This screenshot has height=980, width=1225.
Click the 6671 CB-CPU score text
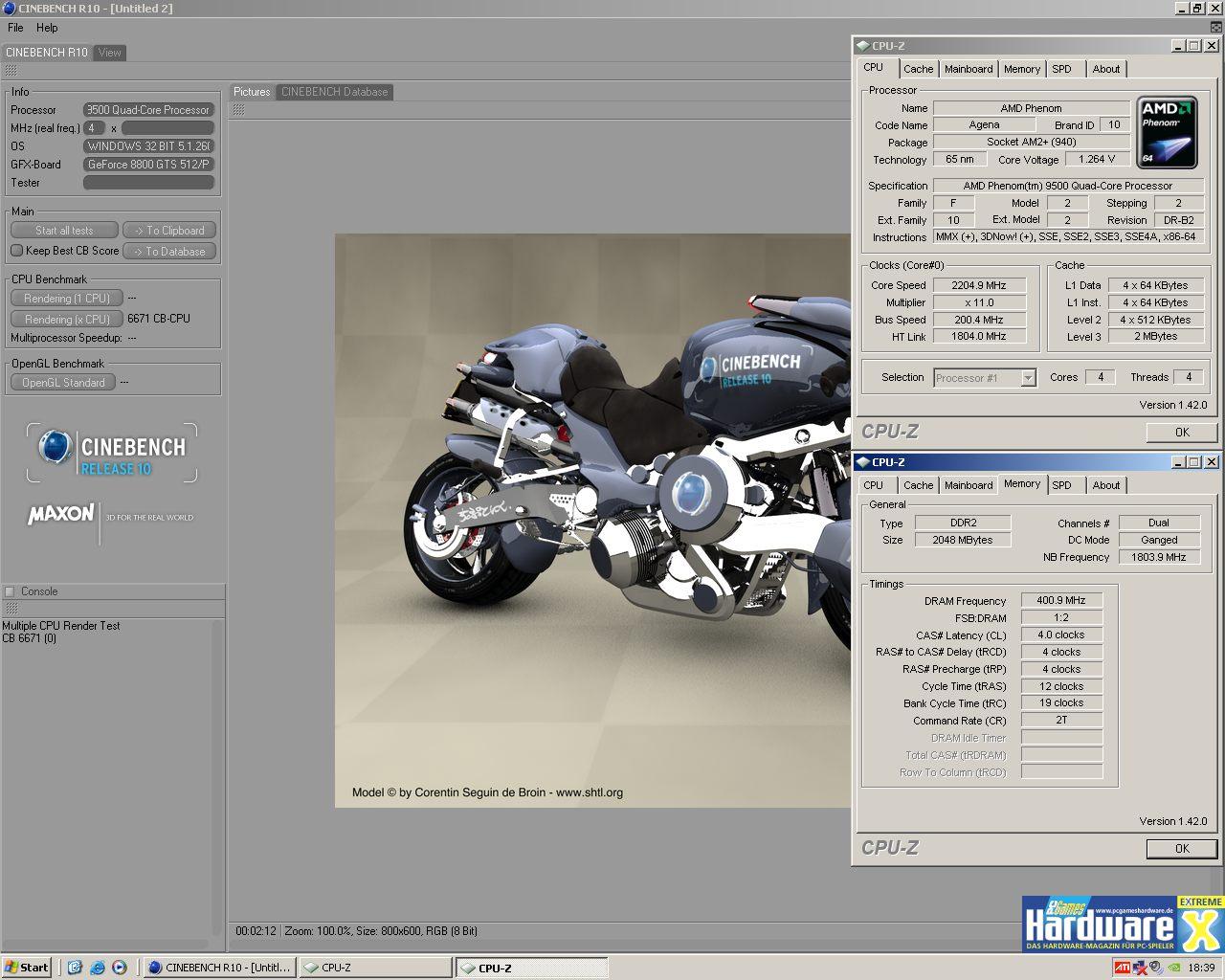(x=159, y=319)
